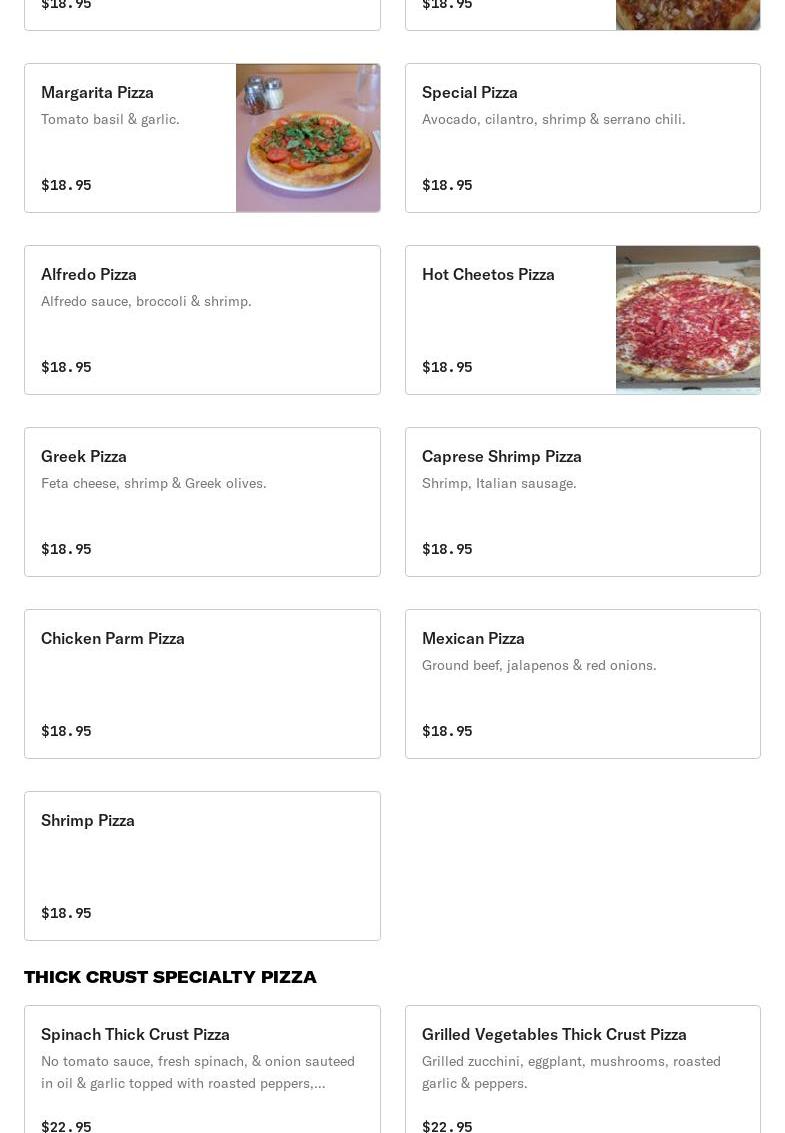Open the Hot Cheetos Pizza title

pyautogui.click(x=488, y=274)
